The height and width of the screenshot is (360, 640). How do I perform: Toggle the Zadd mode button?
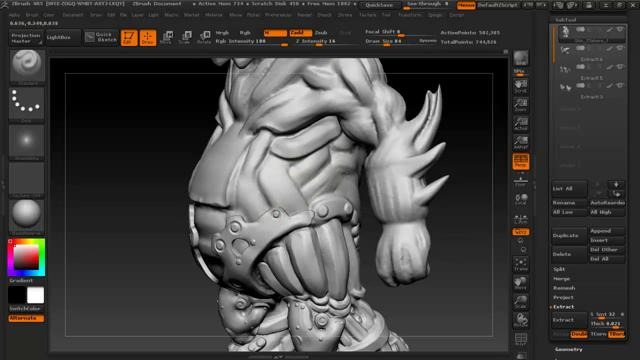pyautogui.click(x=300, y=33)
